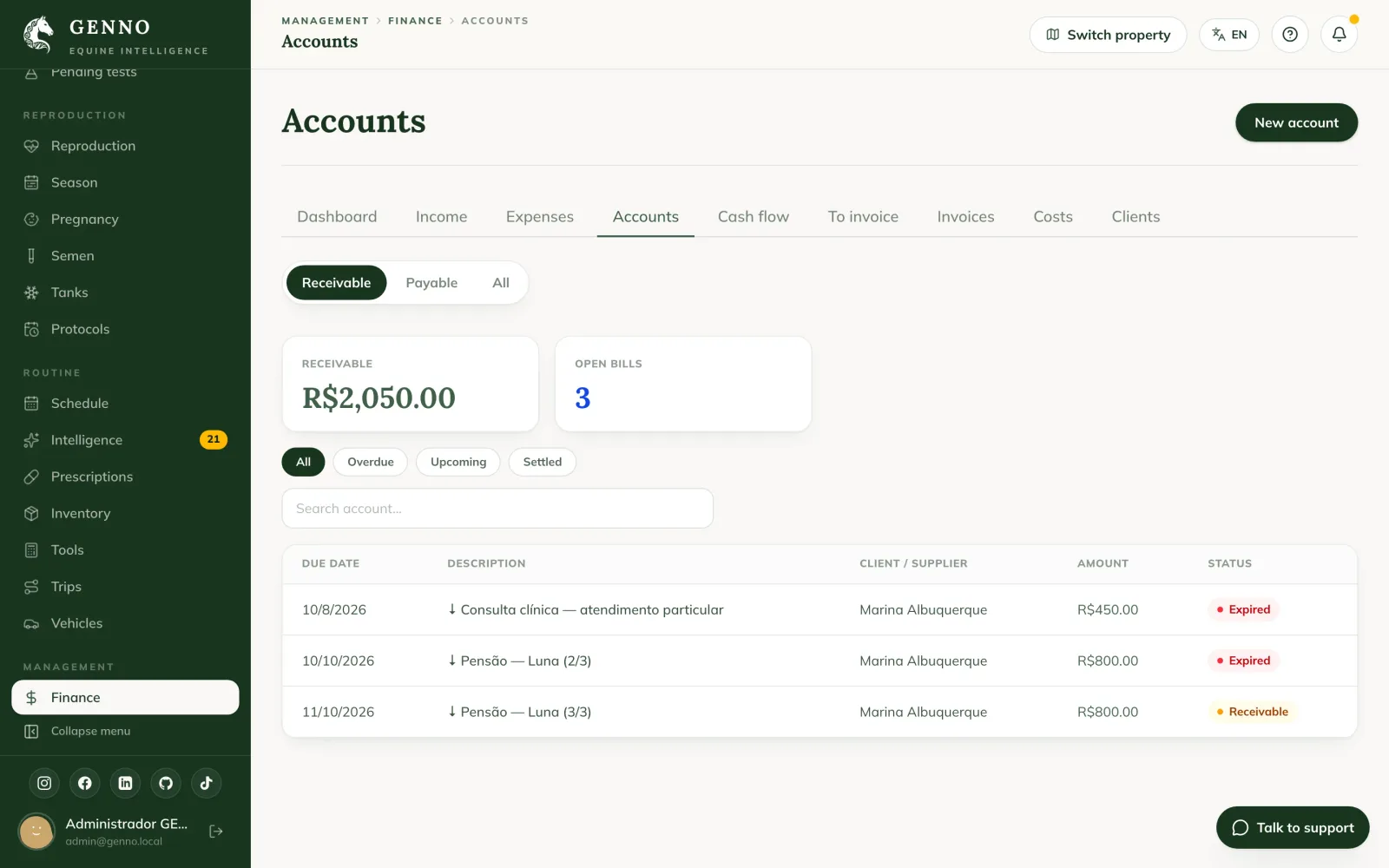Open the Protocols page

point(125,329)
